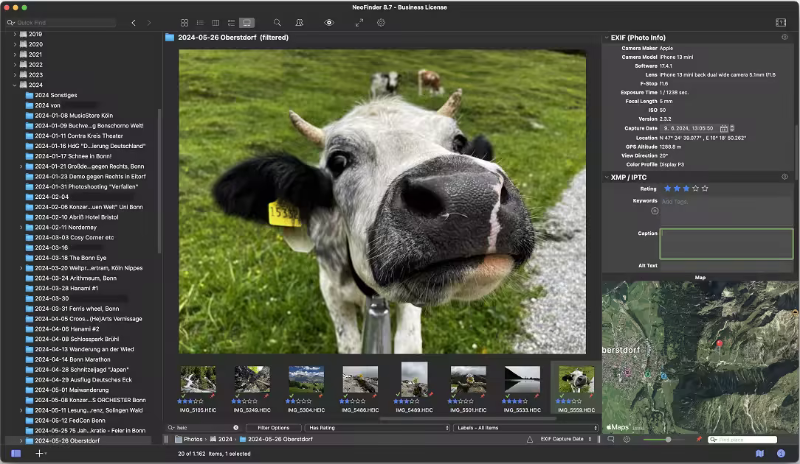Toggle ascending sort order triangle
The image size is (800, 464).
530,439
